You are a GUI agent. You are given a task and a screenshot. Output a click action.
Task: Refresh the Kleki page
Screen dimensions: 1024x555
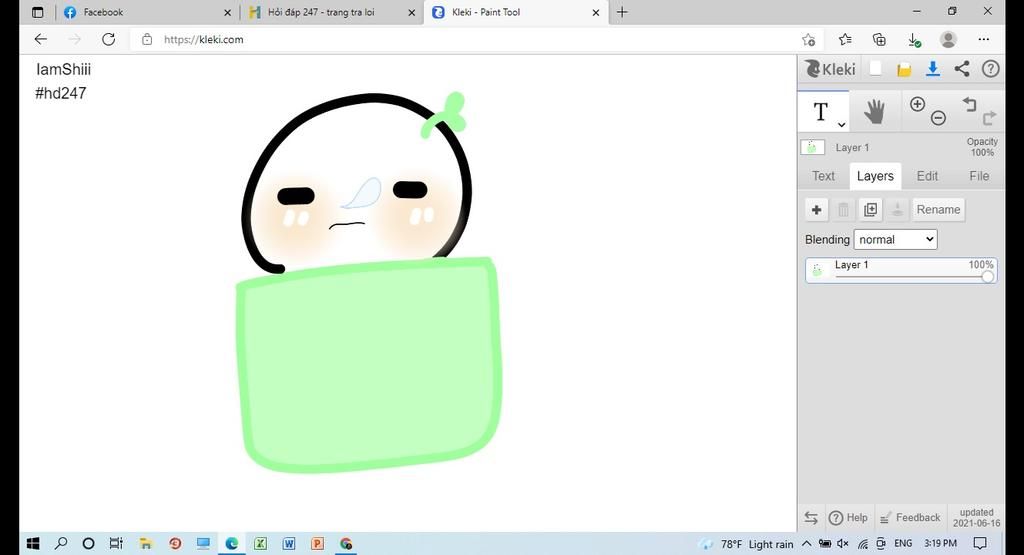(108, 39)
